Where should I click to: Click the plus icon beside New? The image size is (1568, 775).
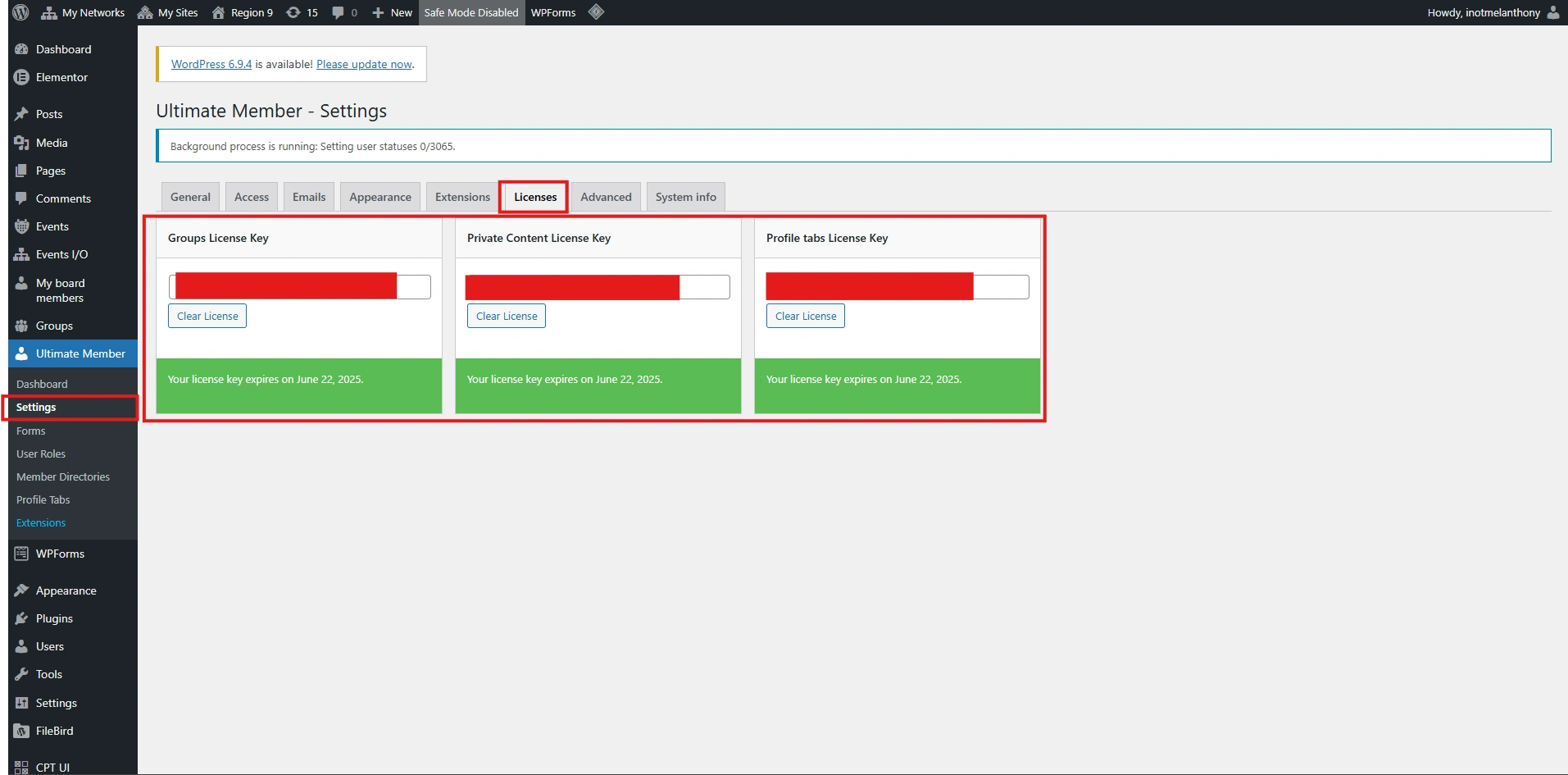378,12
